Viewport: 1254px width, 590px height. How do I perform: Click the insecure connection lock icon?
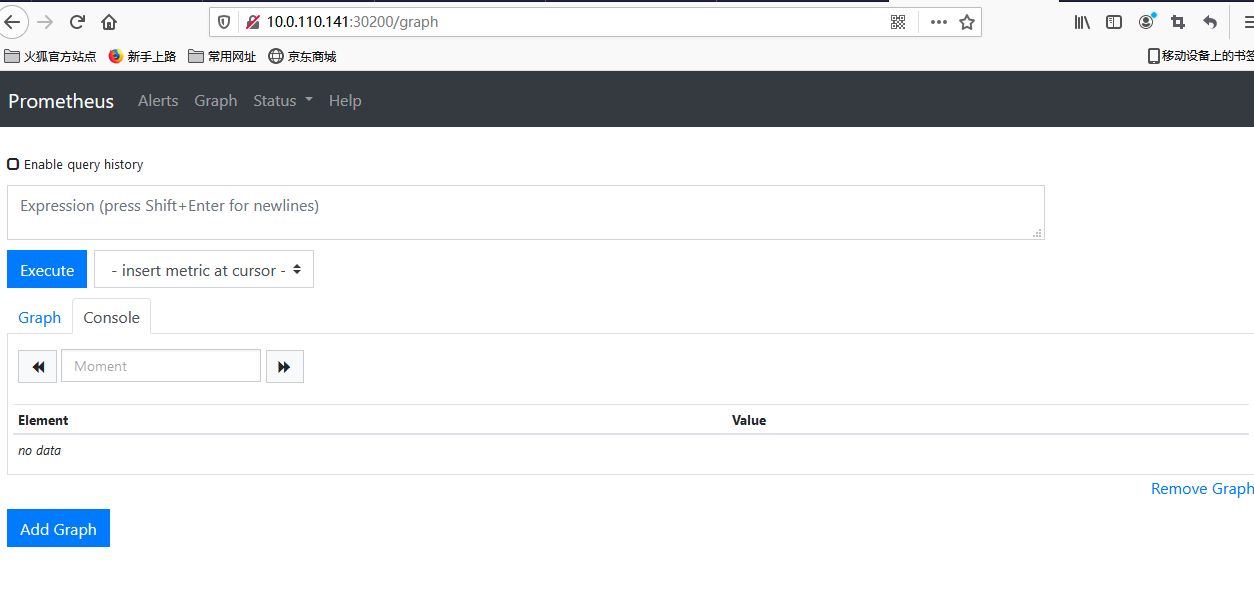pos(252,22)
